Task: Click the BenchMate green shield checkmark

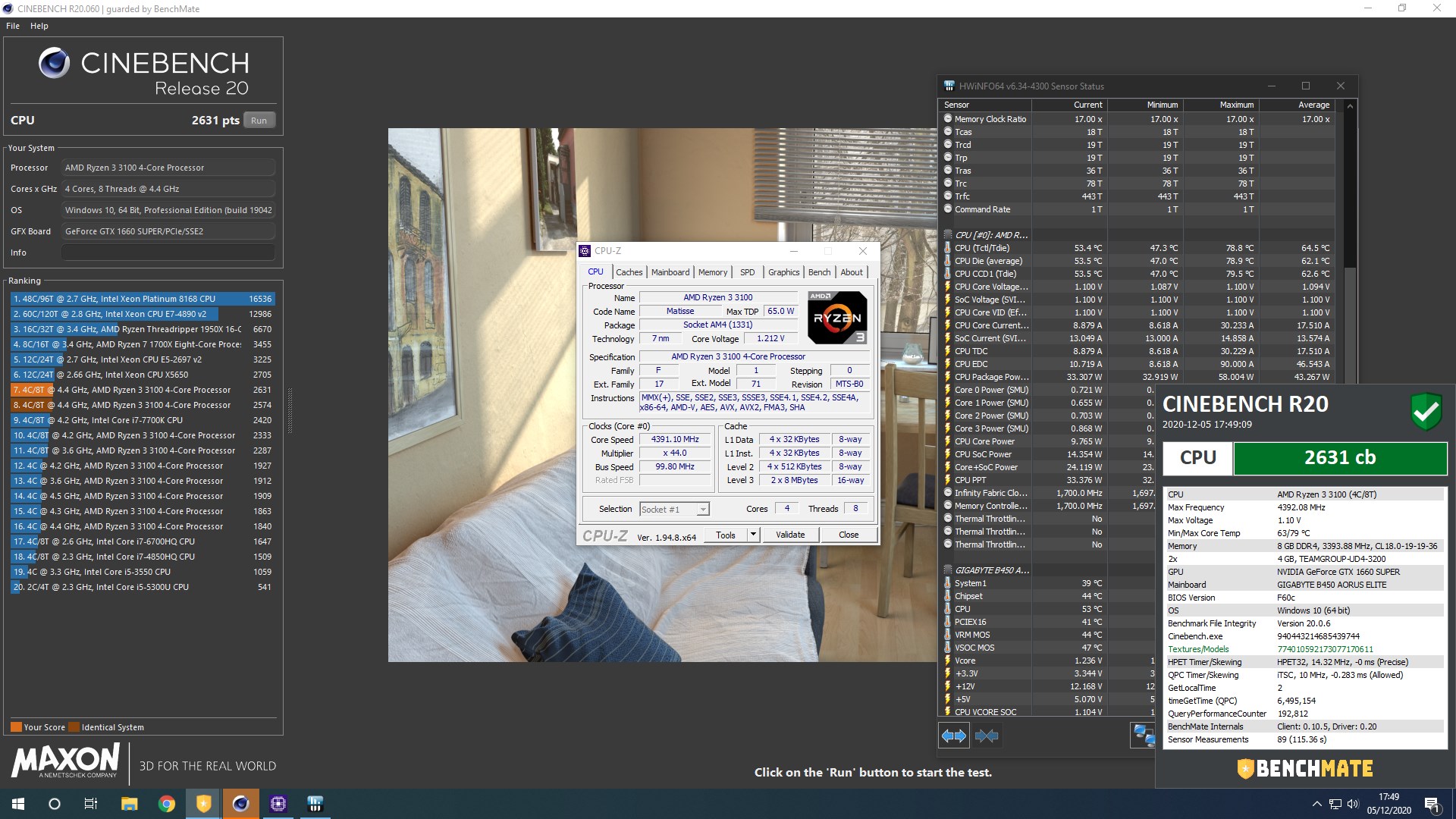Action: coord(1426,411)
